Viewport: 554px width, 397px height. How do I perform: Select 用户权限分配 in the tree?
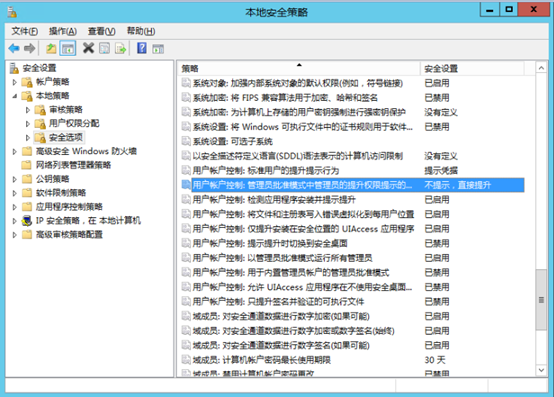74,123
